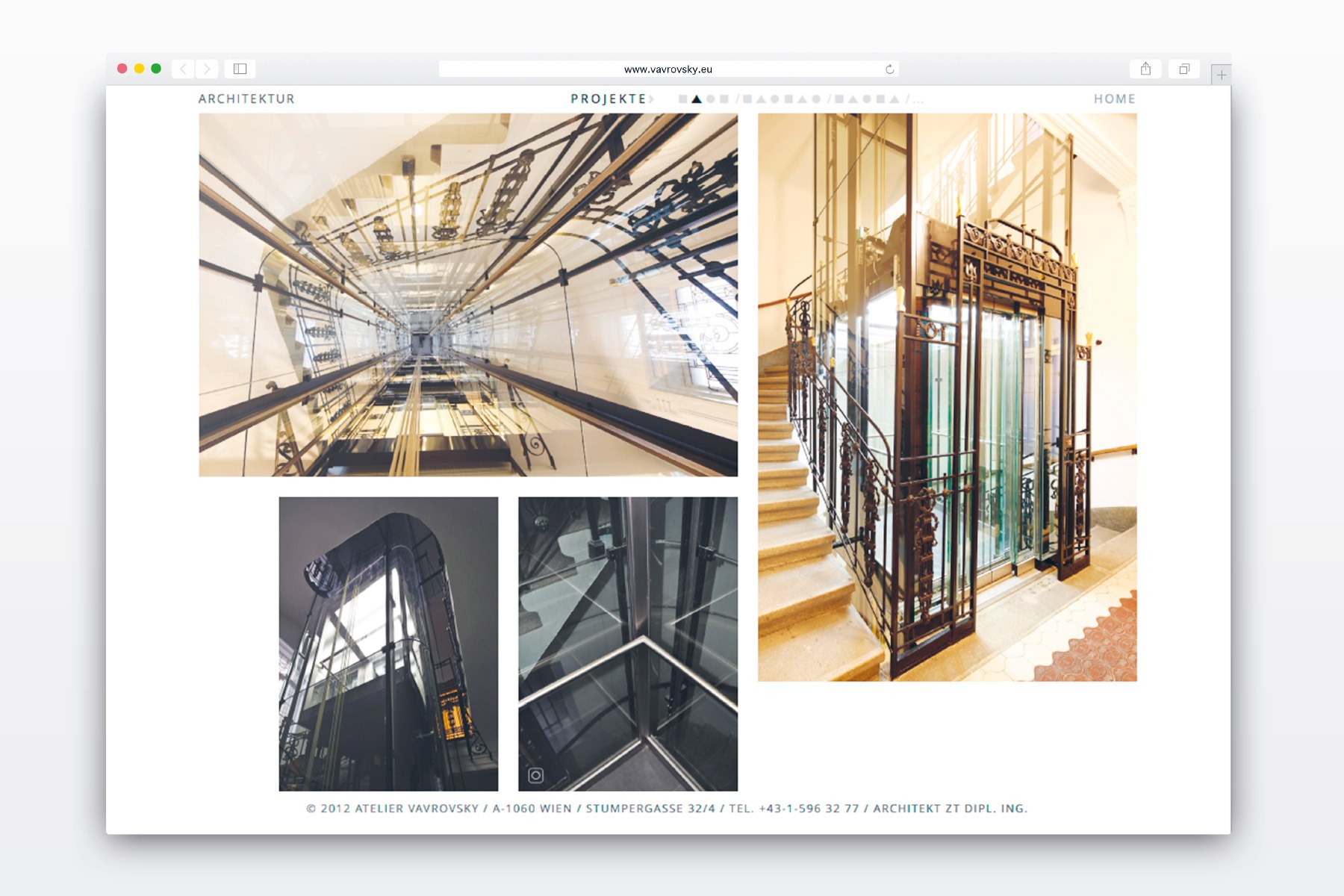Toggle the Safari sidebar panel

tap(240, 69)
